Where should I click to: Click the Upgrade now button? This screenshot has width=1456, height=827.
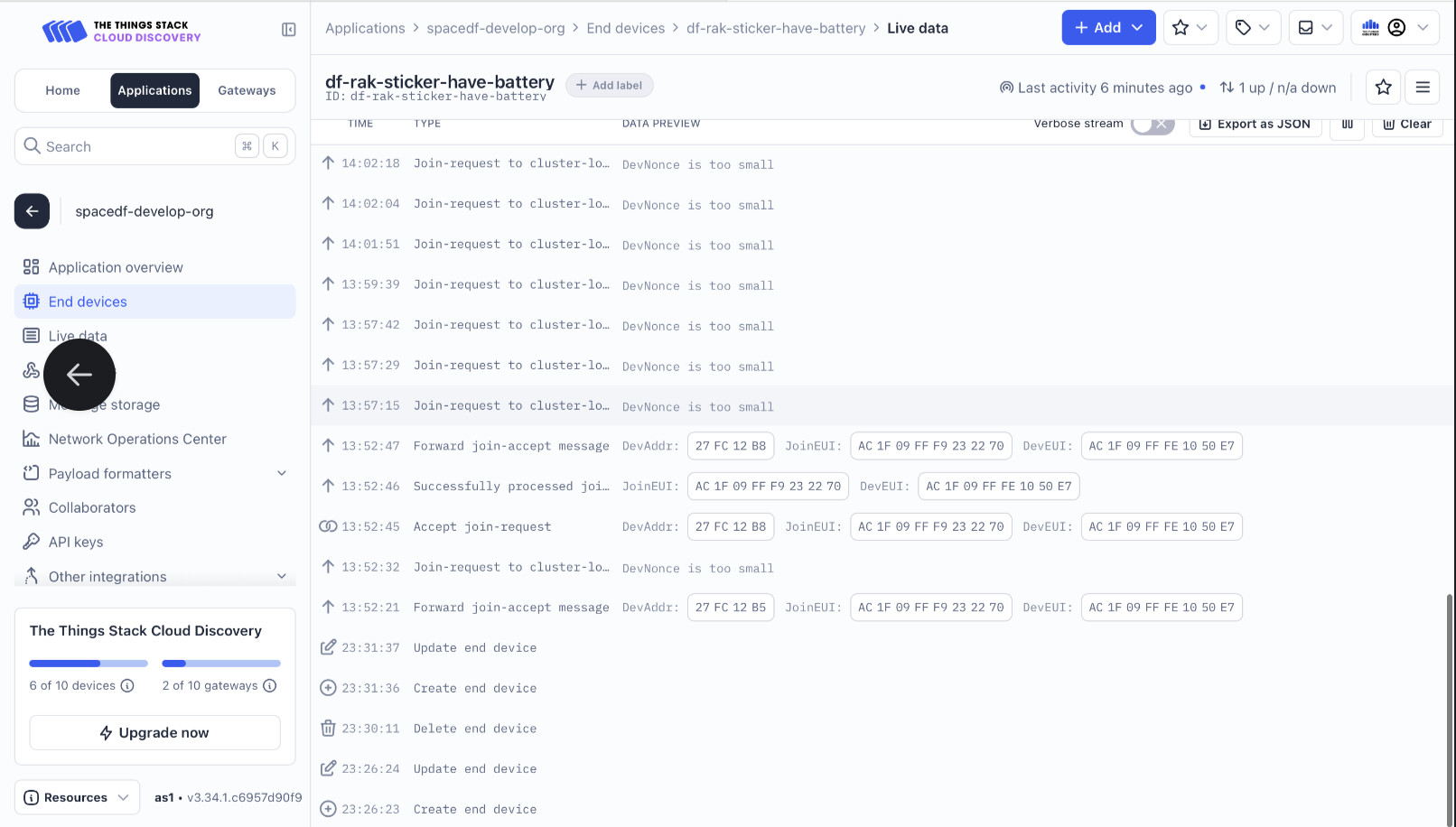pos(154,732)
